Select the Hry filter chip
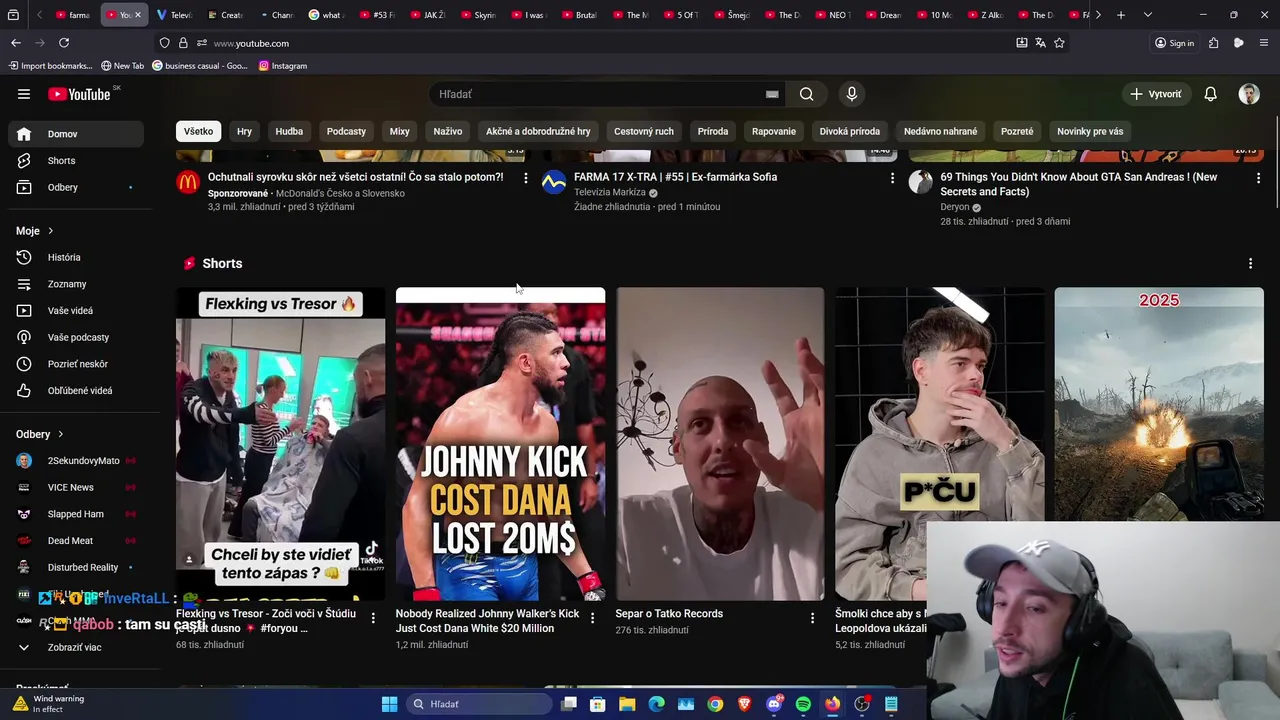The width and height of the screenshot is (1280, 720). (244, 131)
